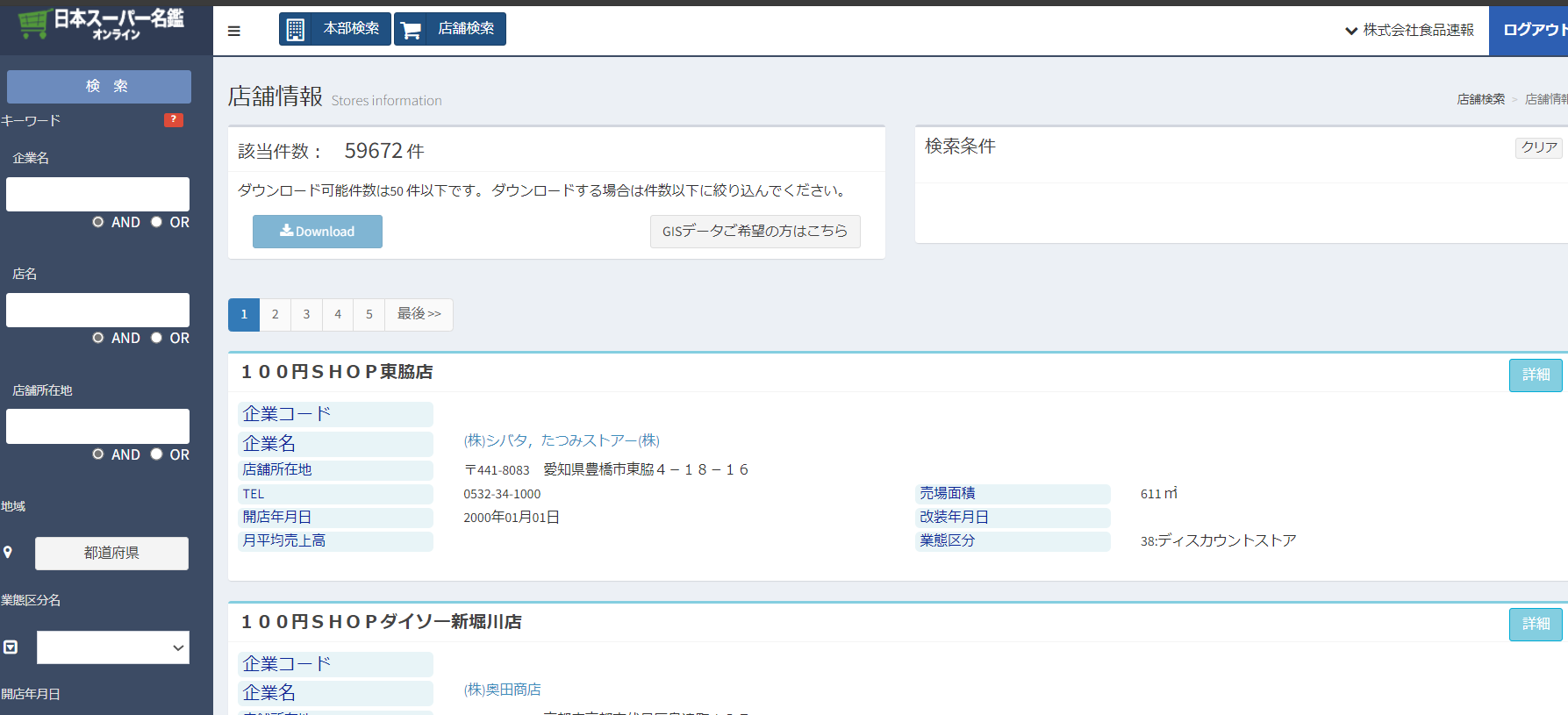The image size is (1568, 715).
Task: Go to page 2 of results
Action: [x=275, y=314]
